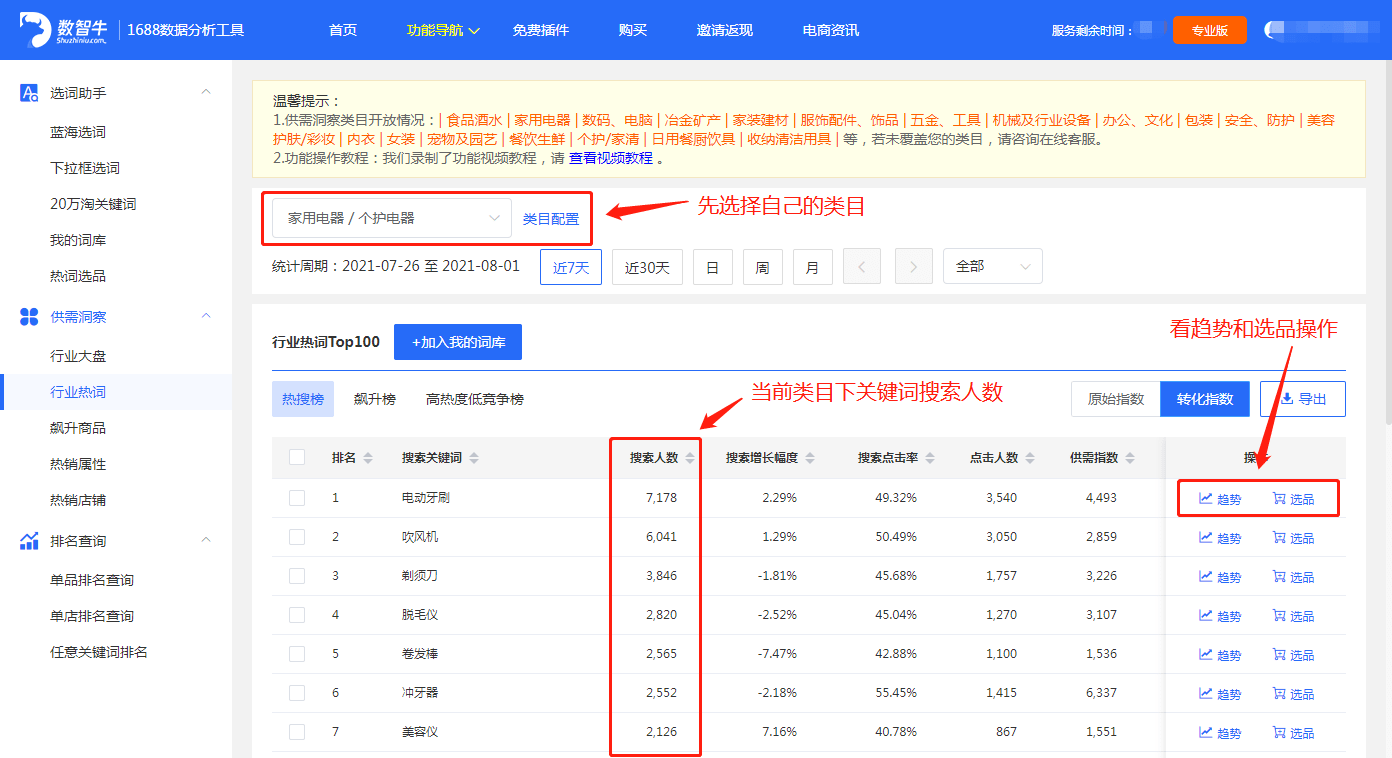
Task: Sort by 搜索点击率 column arrows
Action: point(930,458)
